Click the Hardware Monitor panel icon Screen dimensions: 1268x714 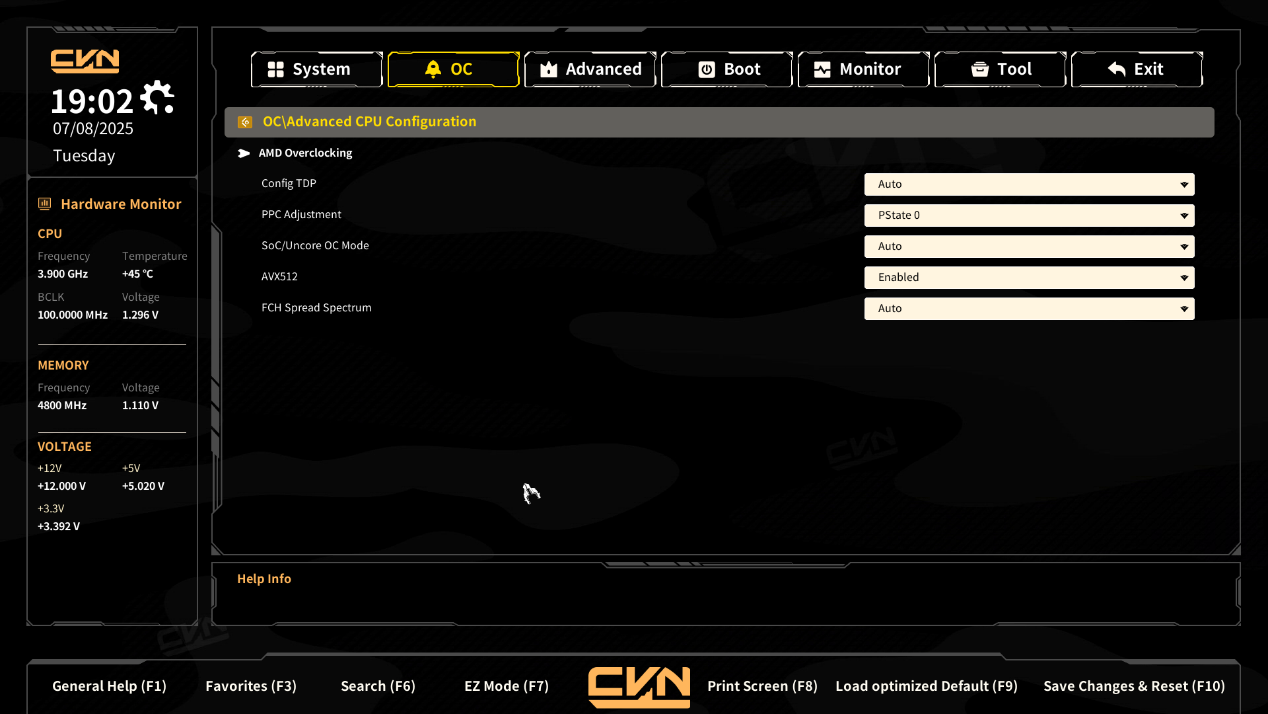[x=44, y=204]
